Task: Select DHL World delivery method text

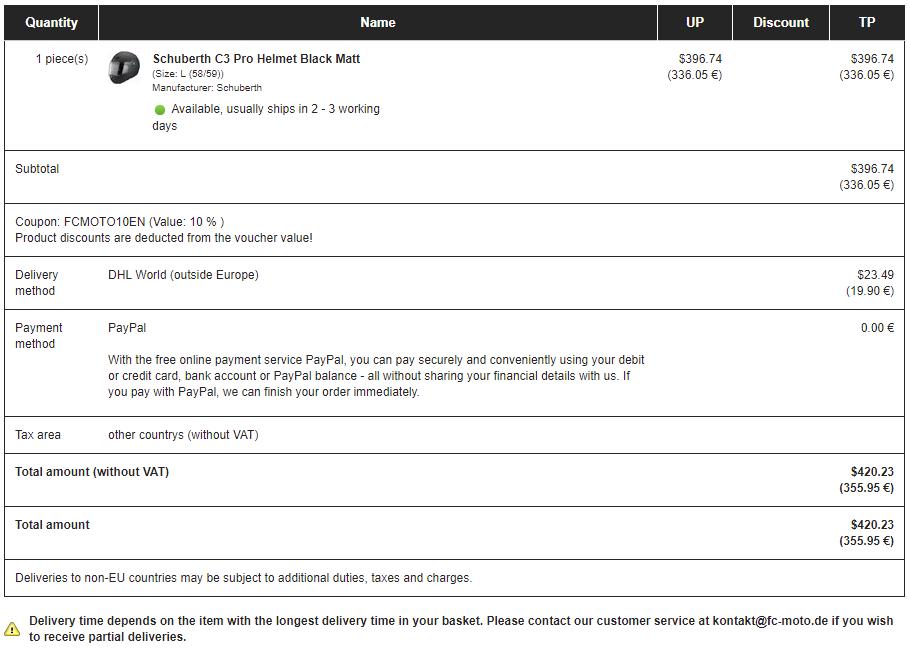Action: (x=183, y=275)
